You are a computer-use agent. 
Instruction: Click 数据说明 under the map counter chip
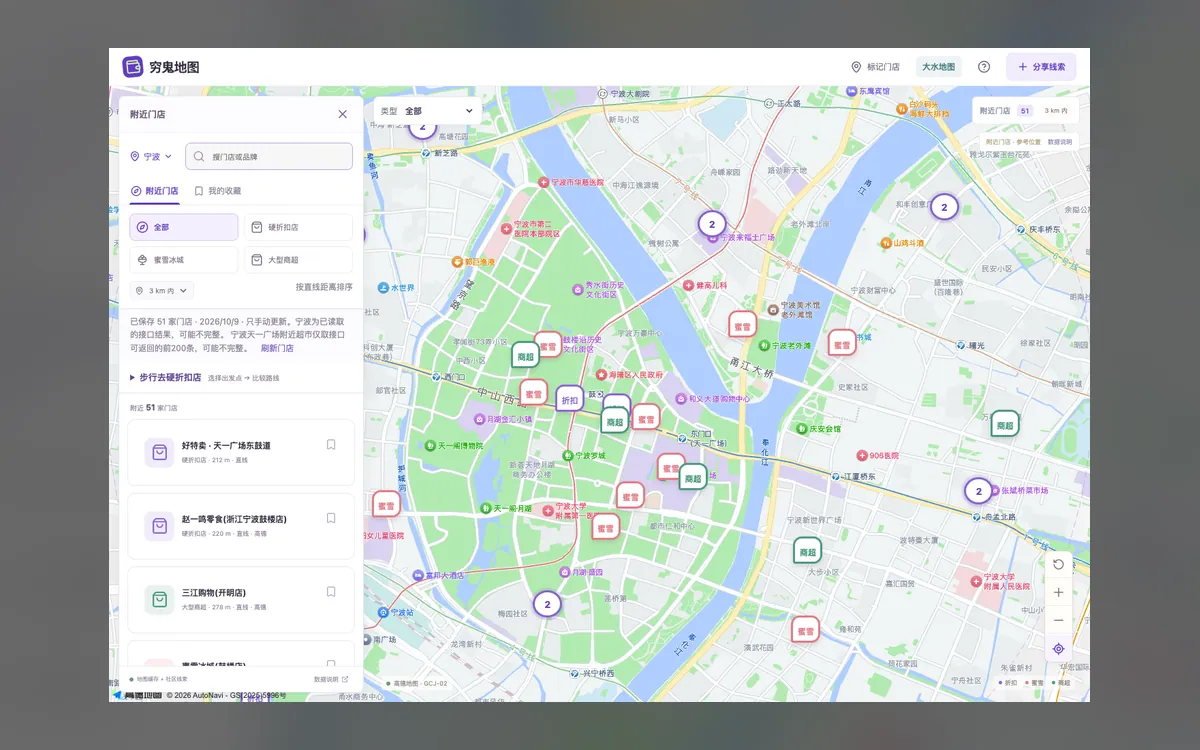pyautogui.click(x=1060, y=142)
